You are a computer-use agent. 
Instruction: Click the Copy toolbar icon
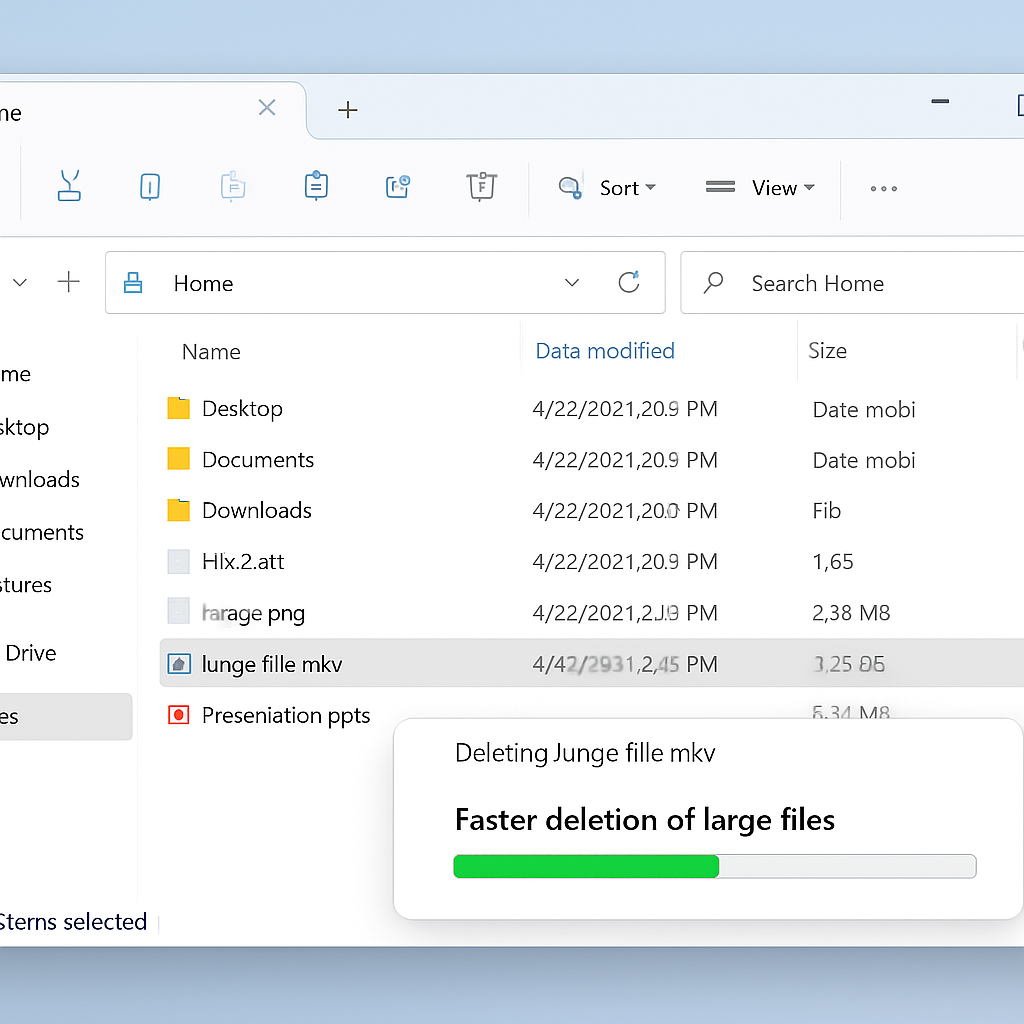(150, 187)
